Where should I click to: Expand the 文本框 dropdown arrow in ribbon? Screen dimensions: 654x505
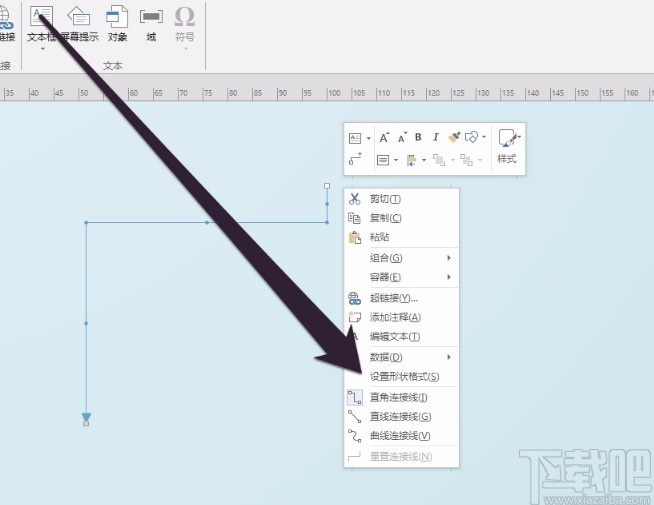point(42,49)
